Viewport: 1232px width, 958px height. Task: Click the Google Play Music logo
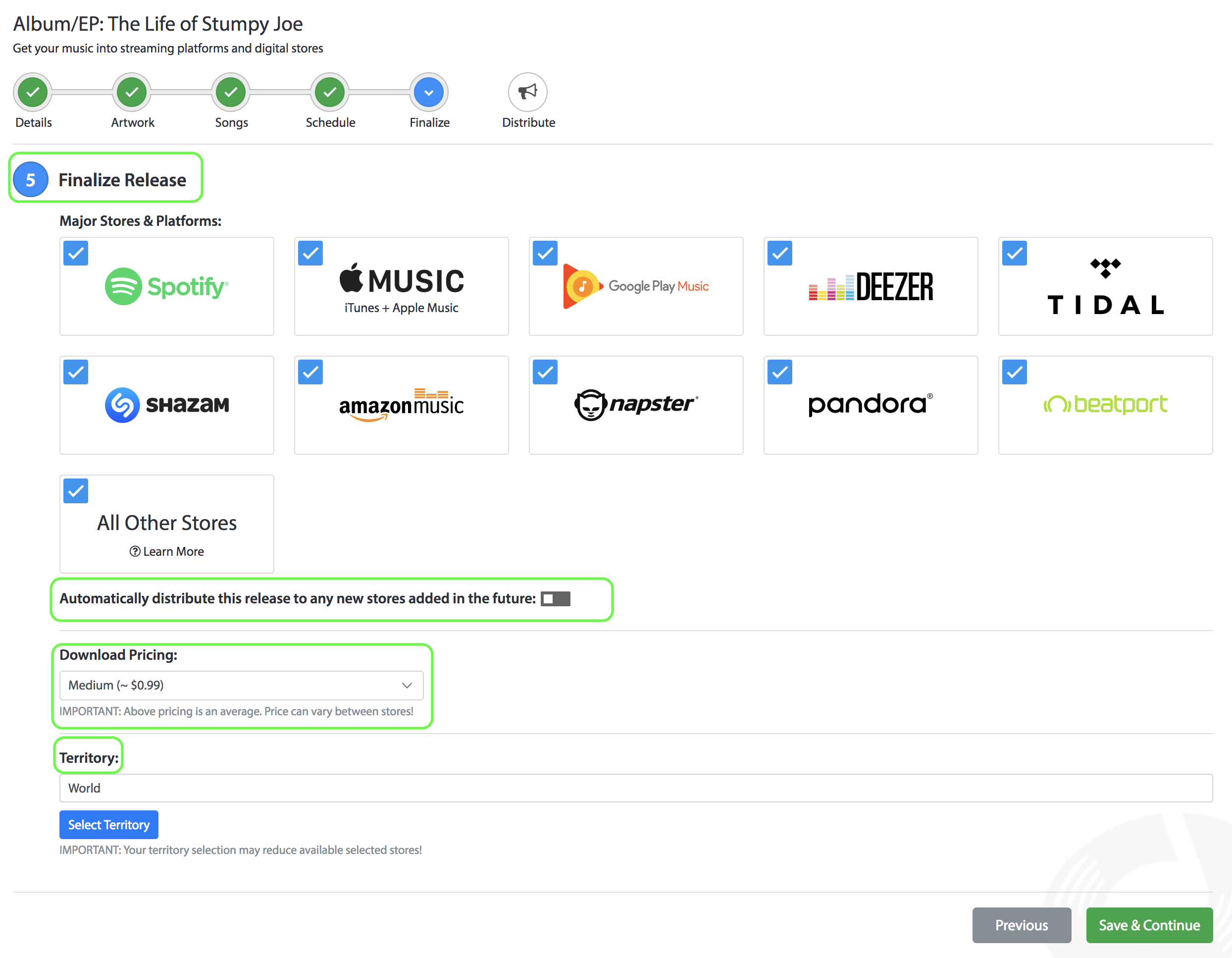tap(636, 286)
